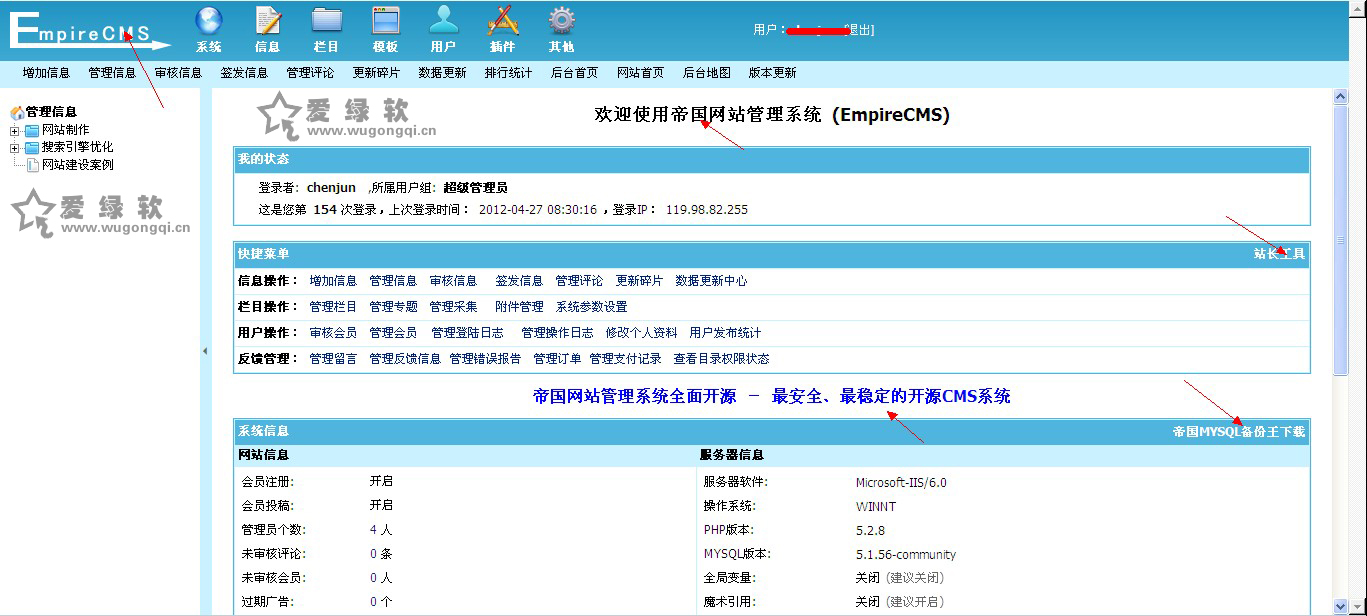Select 签发信息 in the submenu bar
Viewport: 1367px width, 616px height.
(244, 73)
